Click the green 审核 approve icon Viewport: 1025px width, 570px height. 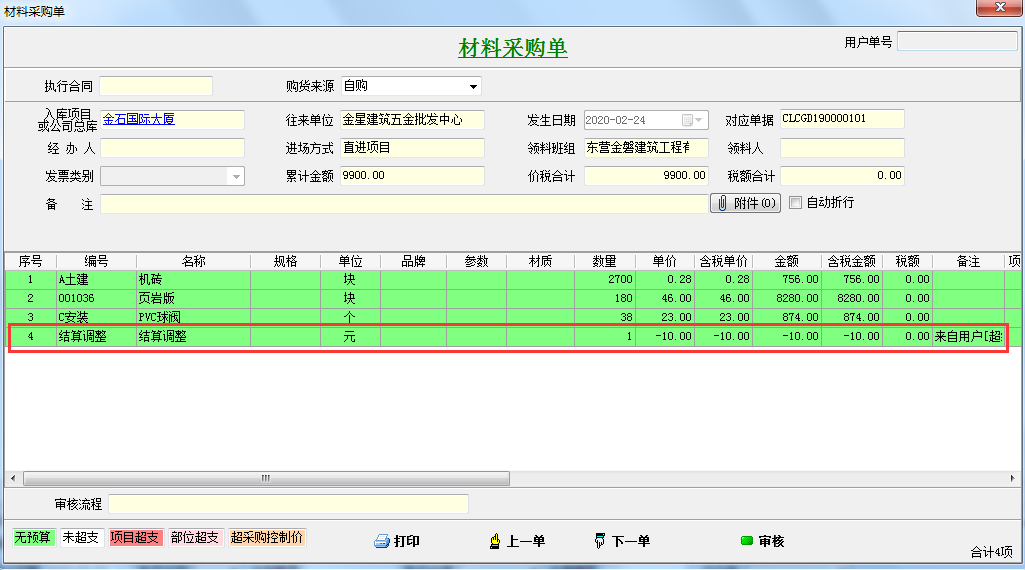click(x=746, y=541)
